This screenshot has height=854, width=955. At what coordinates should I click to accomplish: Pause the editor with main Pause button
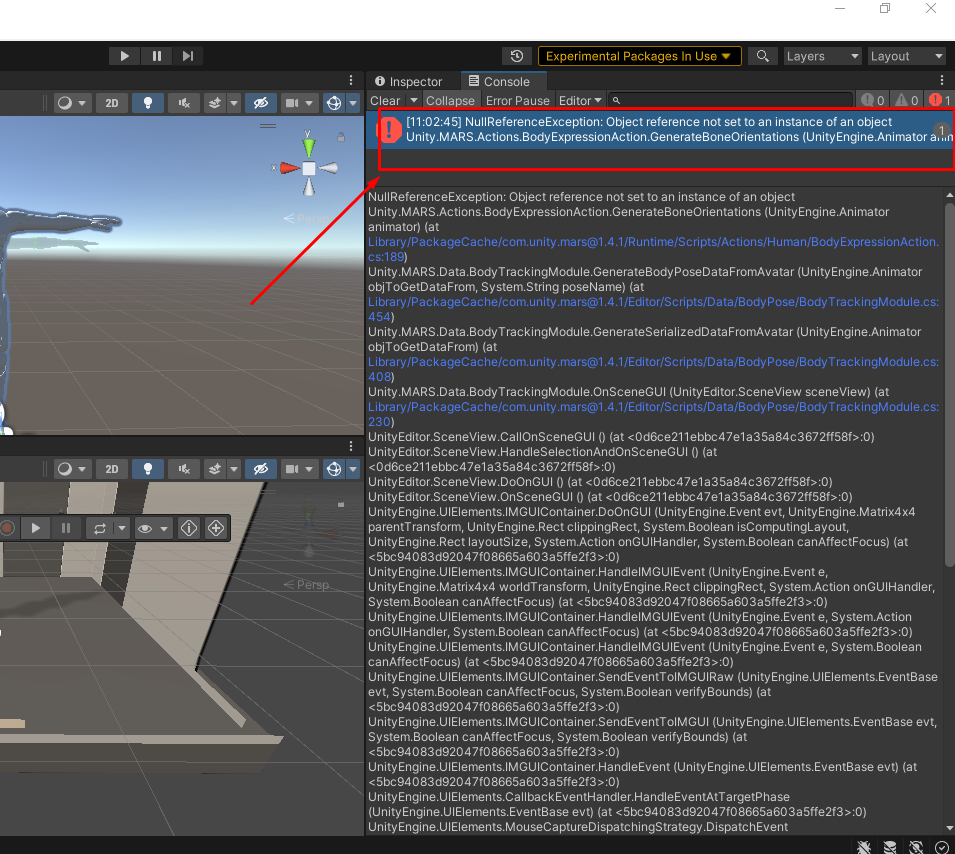click(157, 56)
